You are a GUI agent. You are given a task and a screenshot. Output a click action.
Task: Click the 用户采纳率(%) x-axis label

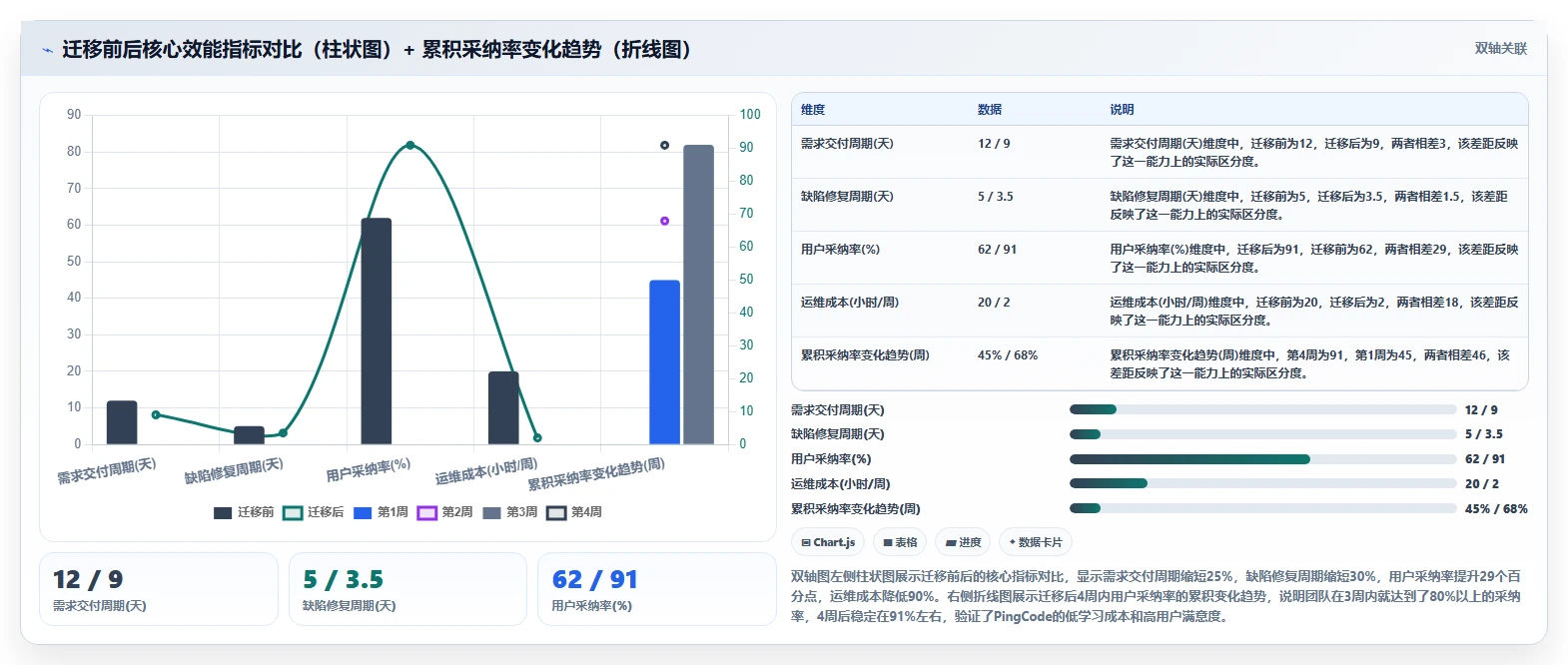pyautogui.click(x=369, y=469)
